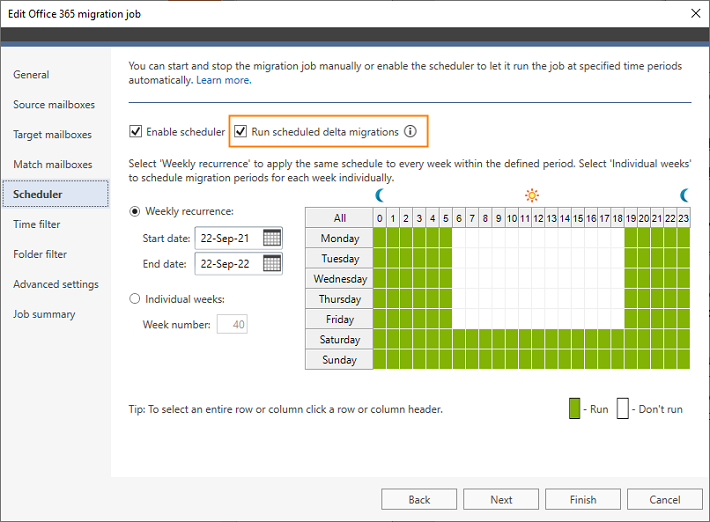710x522 pixels.
Task: Click Finish to save the job
Action: click(583, 499)
